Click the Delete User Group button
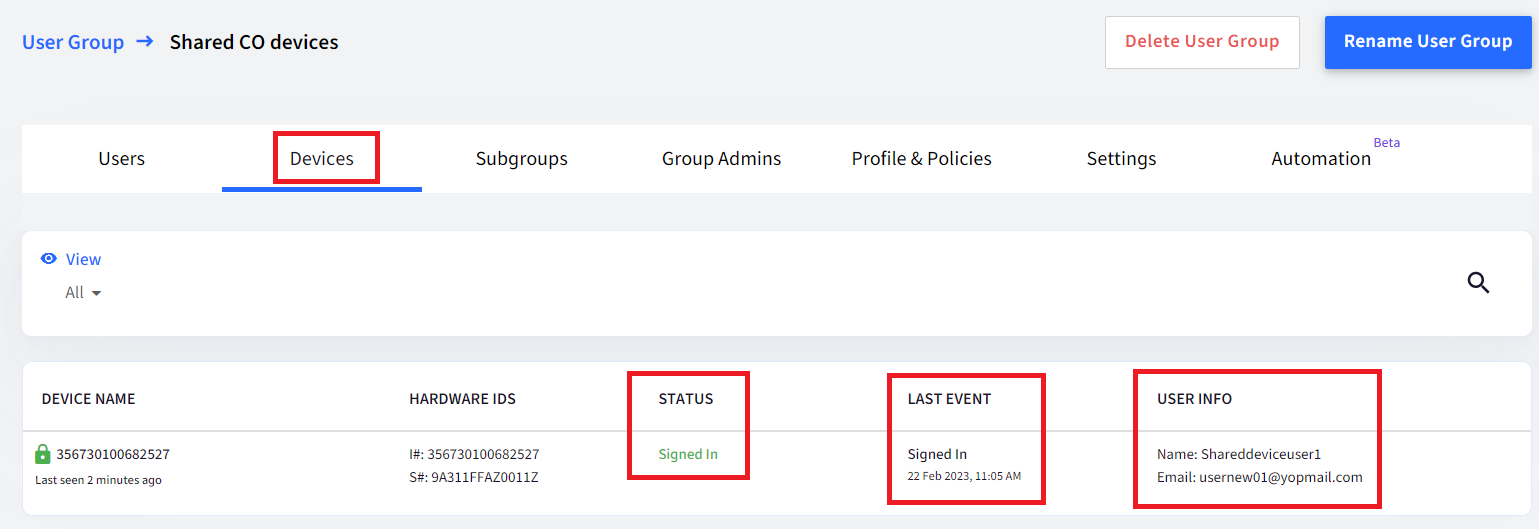This screenshot has height=529, width=1539. pos(1202,42)
